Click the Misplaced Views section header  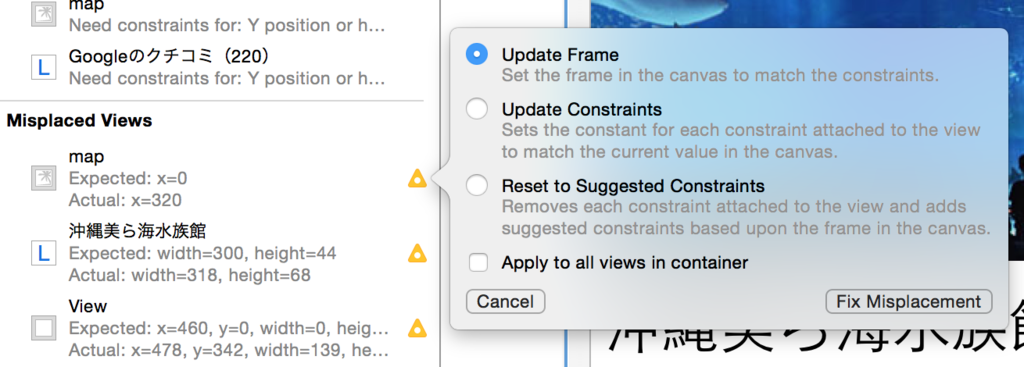pos(80,121)
